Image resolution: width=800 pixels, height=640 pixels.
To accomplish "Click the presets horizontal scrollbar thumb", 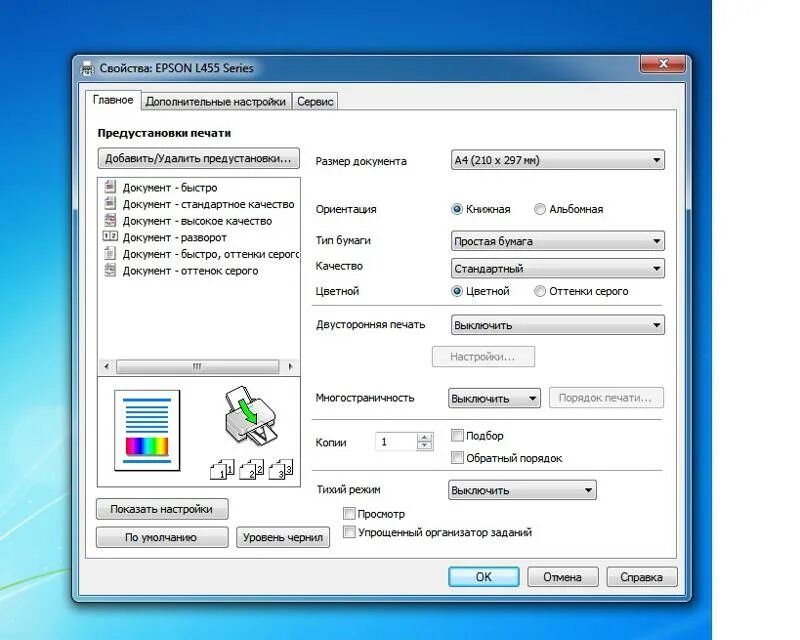I will click(197, 366).
